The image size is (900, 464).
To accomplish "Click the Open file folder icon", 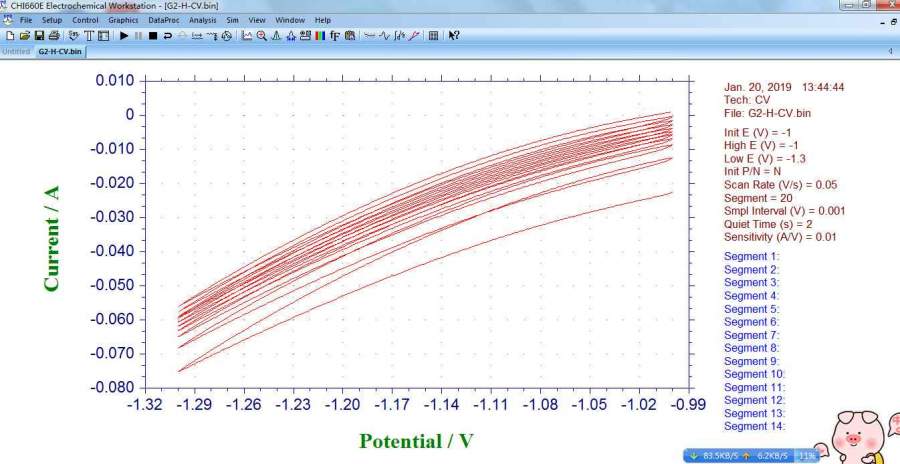I will pyautogui.click(x=24, y=36).
